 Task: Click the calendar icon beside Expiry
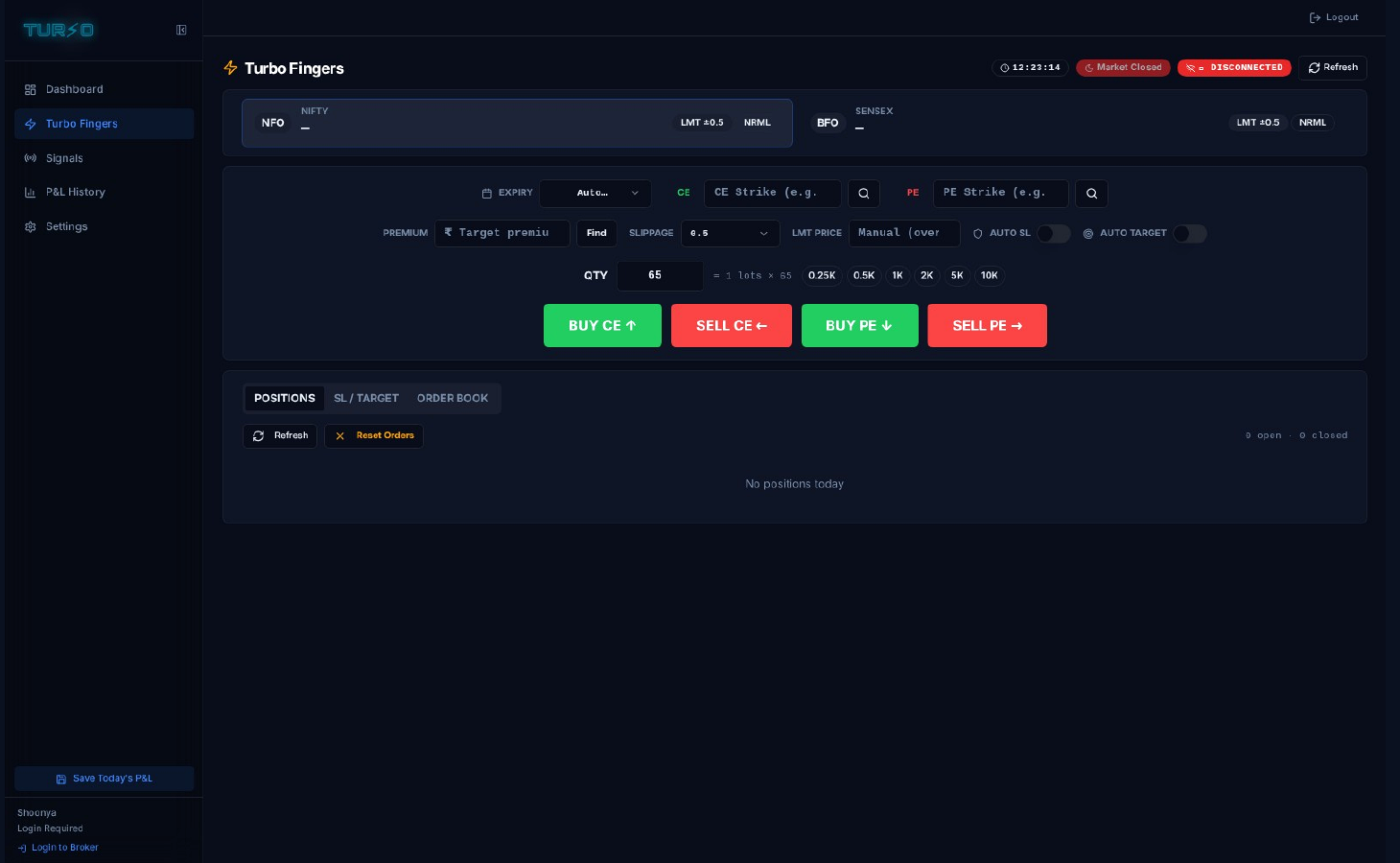(x=487, y=194)
